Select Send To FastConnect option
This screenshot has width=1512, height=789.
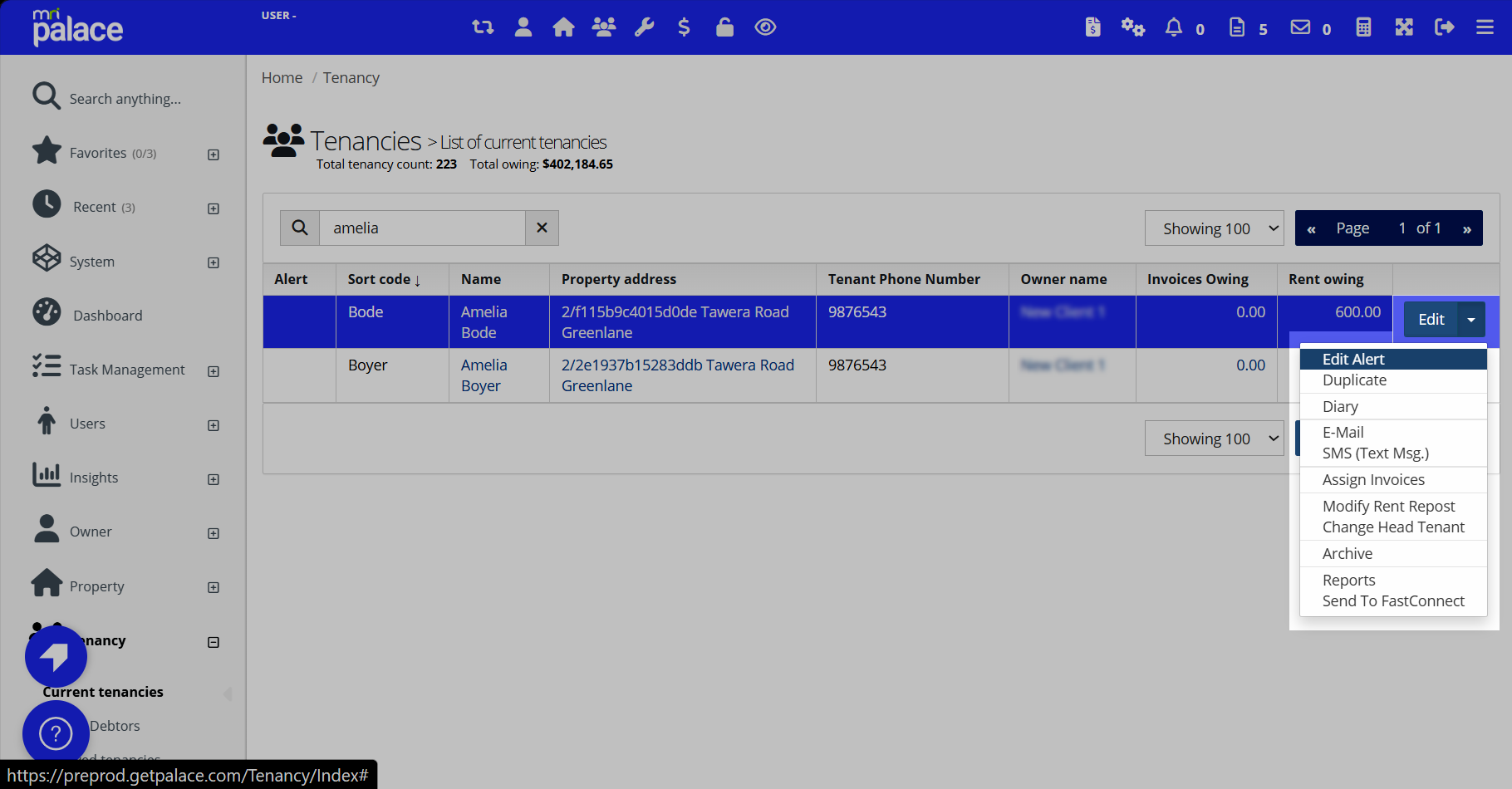click(1393, 601)
